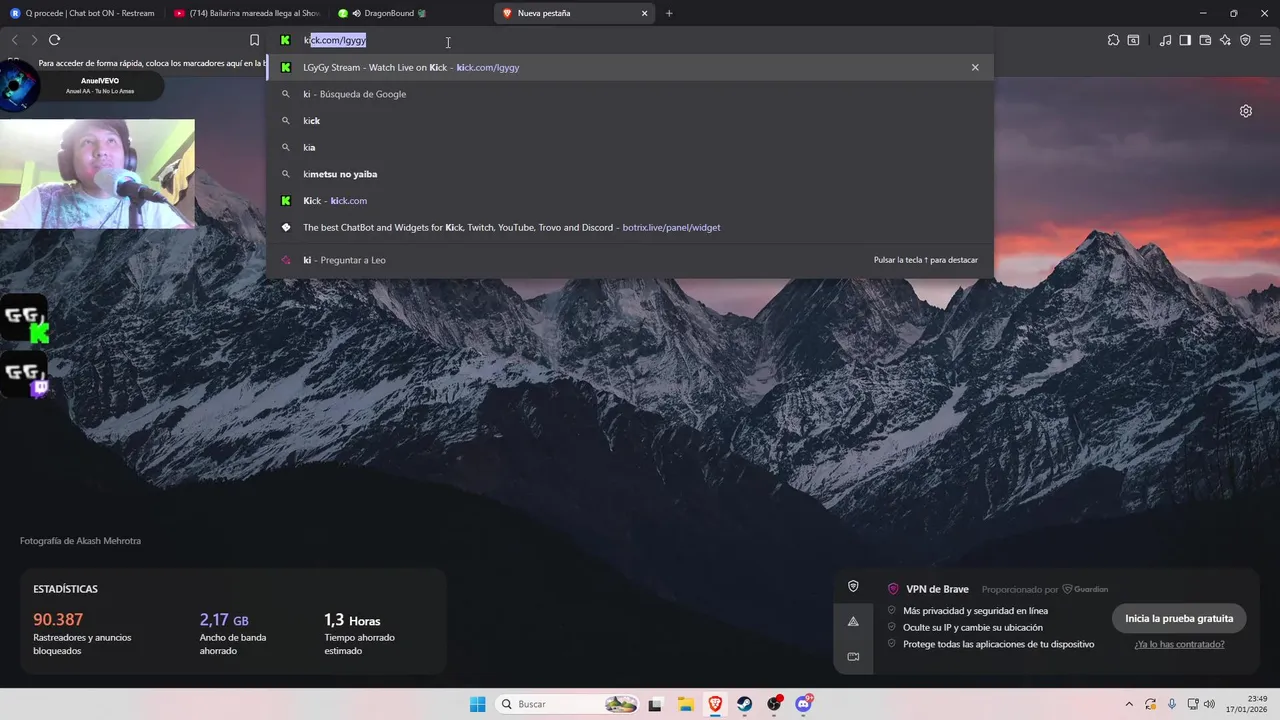
Task: Click the bookmark icon beside the address bar
Action: [254, 40]
